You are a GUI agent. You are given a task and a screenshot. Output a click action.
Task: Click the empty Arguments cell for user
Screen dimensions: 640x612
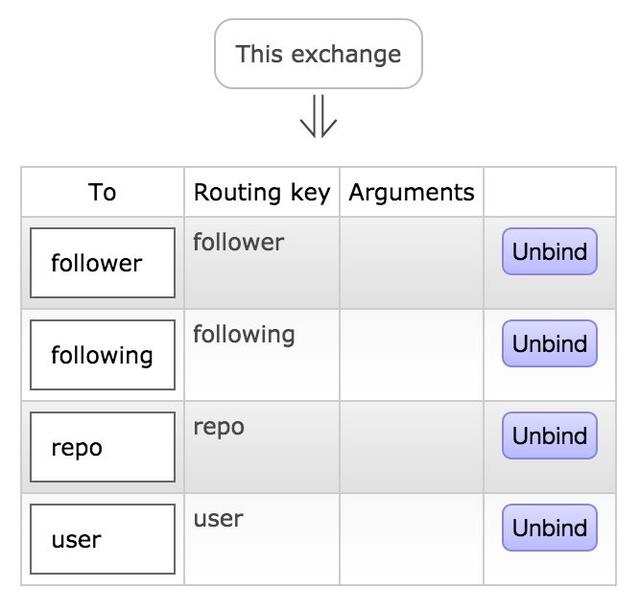[411, 539]
